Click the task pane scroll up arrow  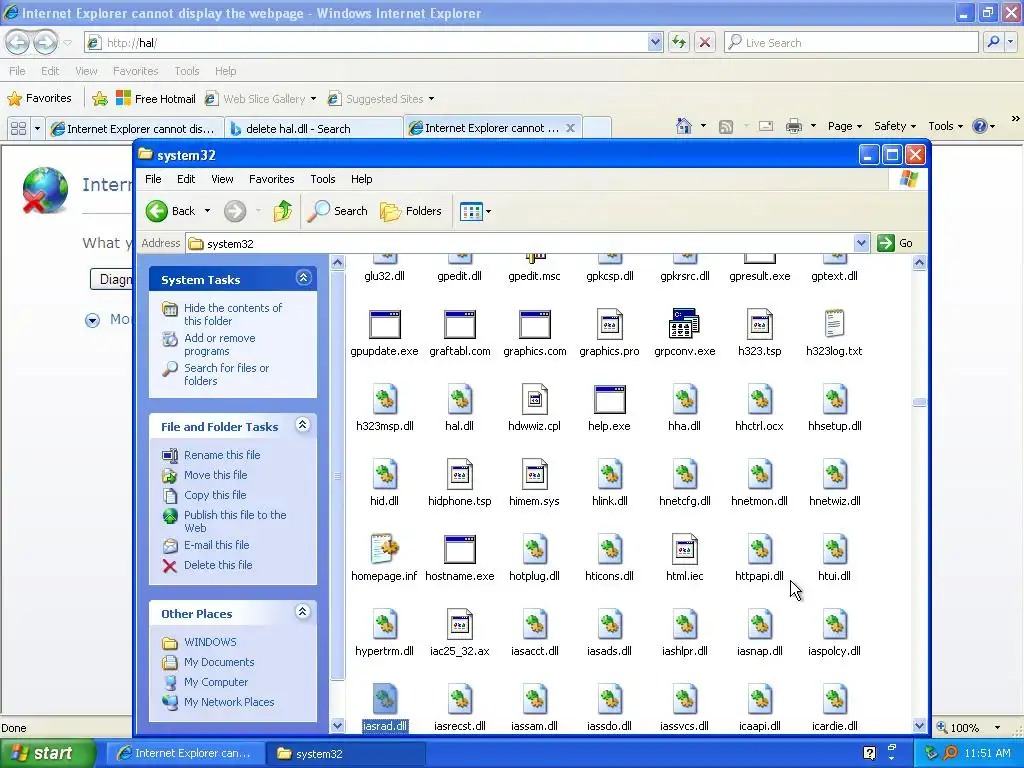point(337,263)
